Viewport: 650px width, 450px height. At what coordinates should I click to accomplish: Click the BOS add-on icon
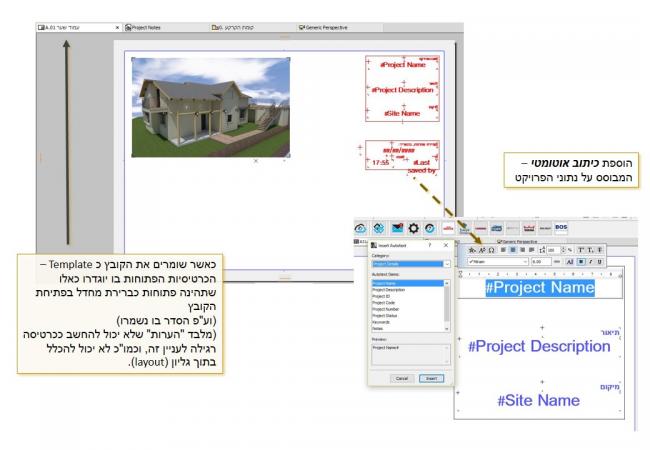[x=560, y=229]
